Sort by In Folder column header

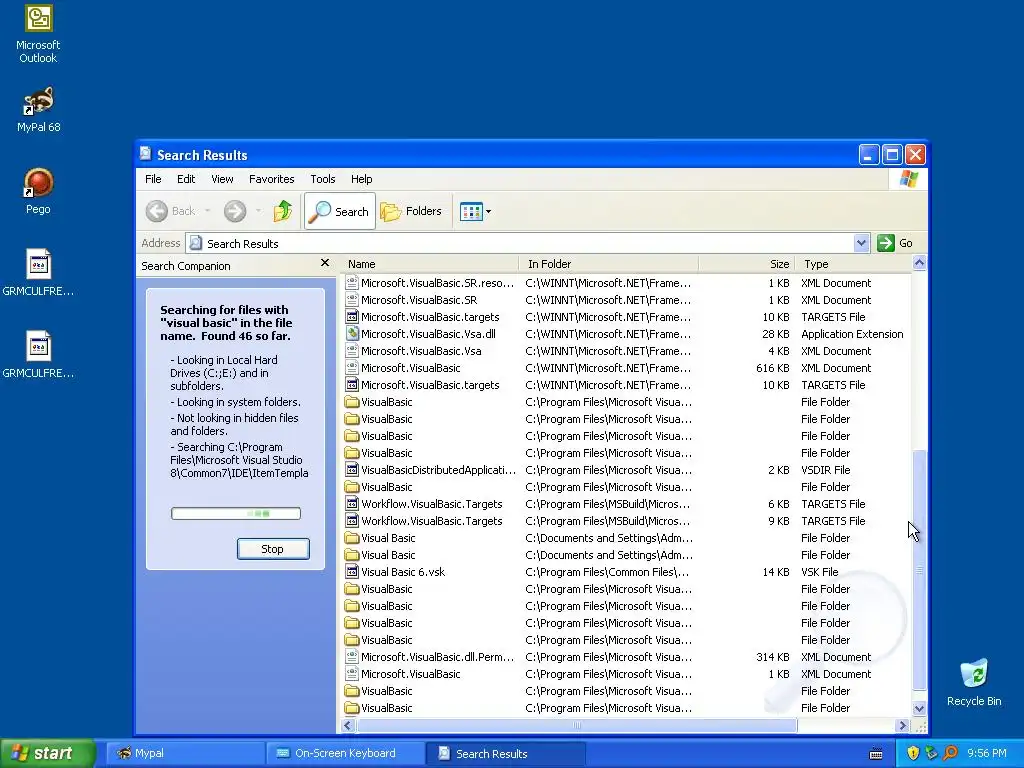(x=609, y=264)
